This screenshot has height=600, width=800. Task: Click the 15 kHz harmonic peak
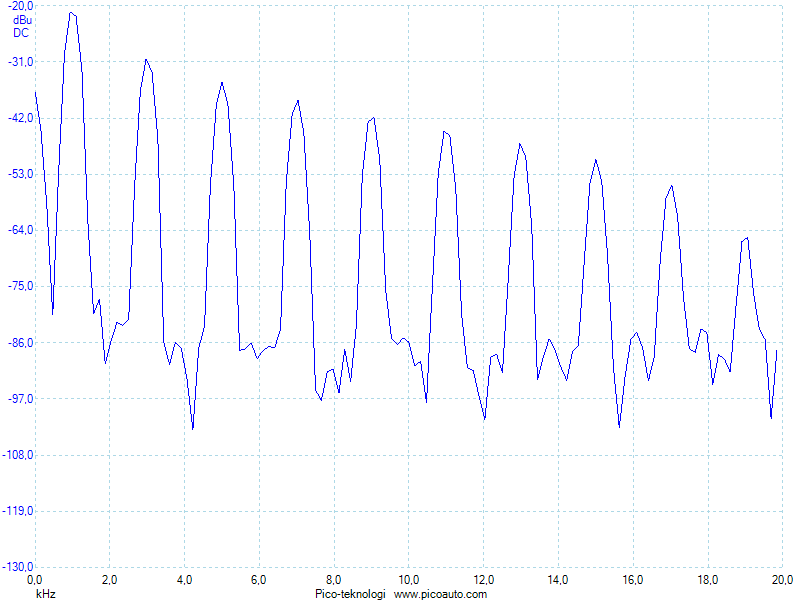(x=595, y=161)
